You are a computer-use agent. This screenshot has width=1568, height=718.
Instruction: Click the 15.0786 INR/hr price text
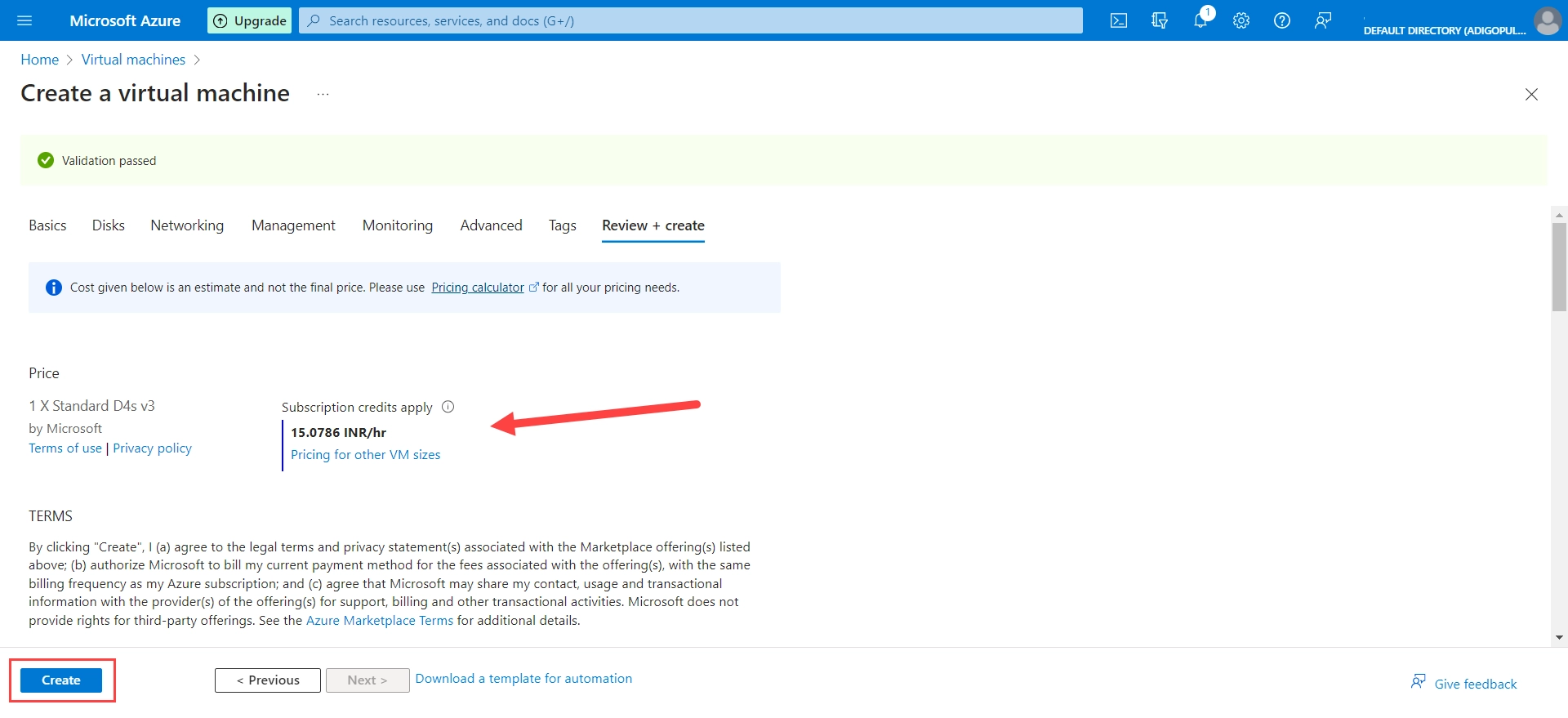click(338, 433)
